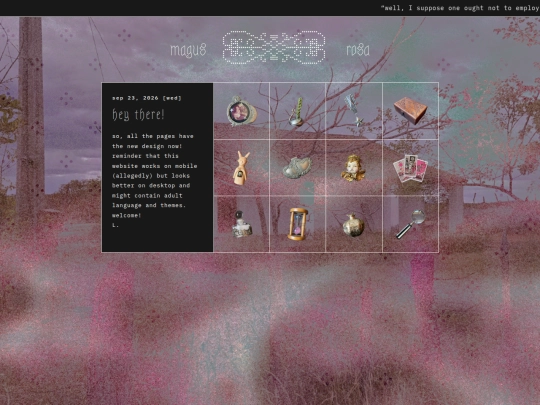Click the orange rabbit figurine icon
Image resolution: width=540 pixels, height=405 pixels.
pyautogui.click(x=241, y=168)
